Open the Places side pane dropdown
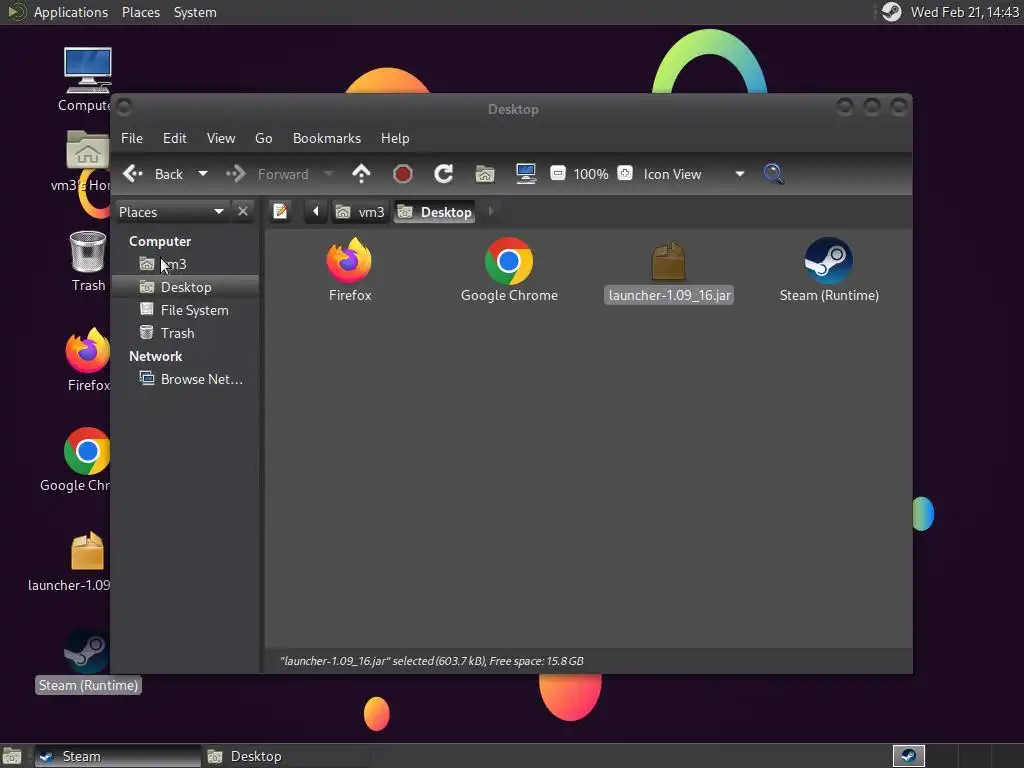 pyautogui.click(x=172, y=212)
